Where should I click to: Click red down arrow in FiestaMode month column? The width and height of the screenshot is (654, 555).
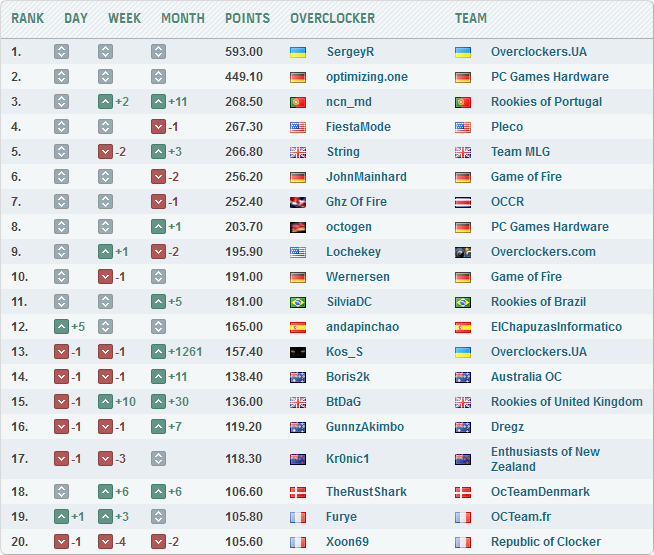(158, 127)
